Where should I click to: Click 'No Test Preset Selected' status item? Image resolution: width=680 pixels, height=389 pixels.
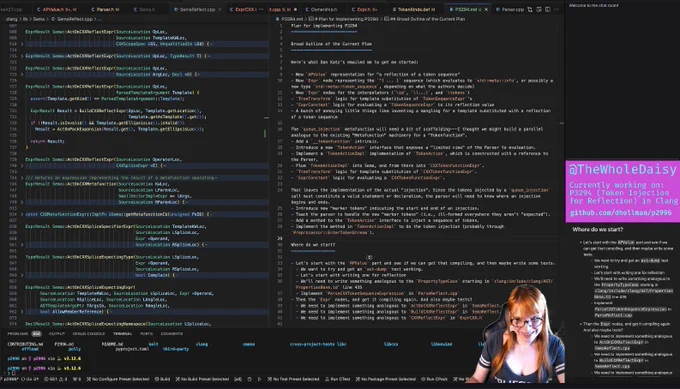tap(293, 379)
